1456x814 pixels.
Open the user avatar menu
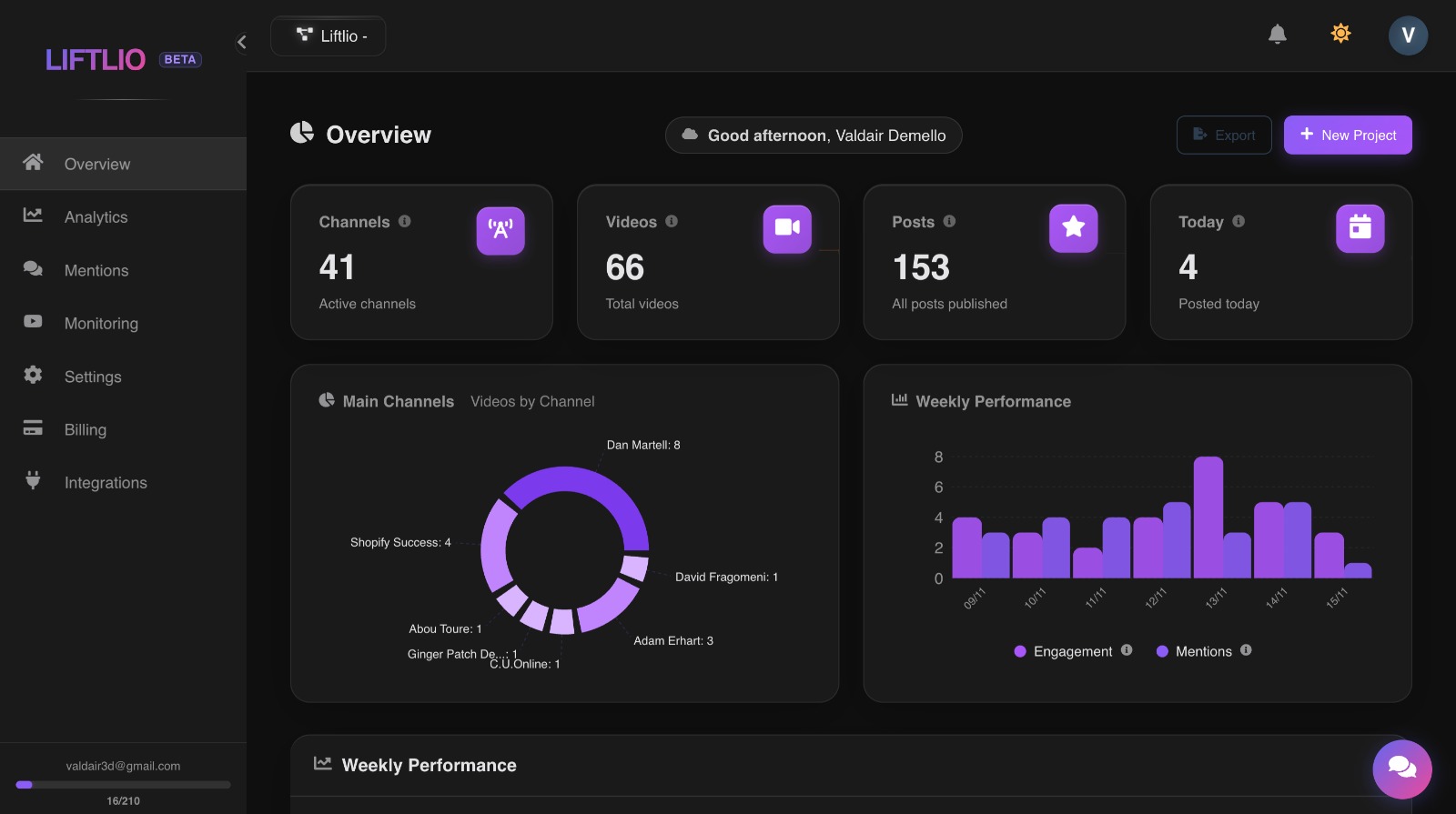pos(1407,35)
